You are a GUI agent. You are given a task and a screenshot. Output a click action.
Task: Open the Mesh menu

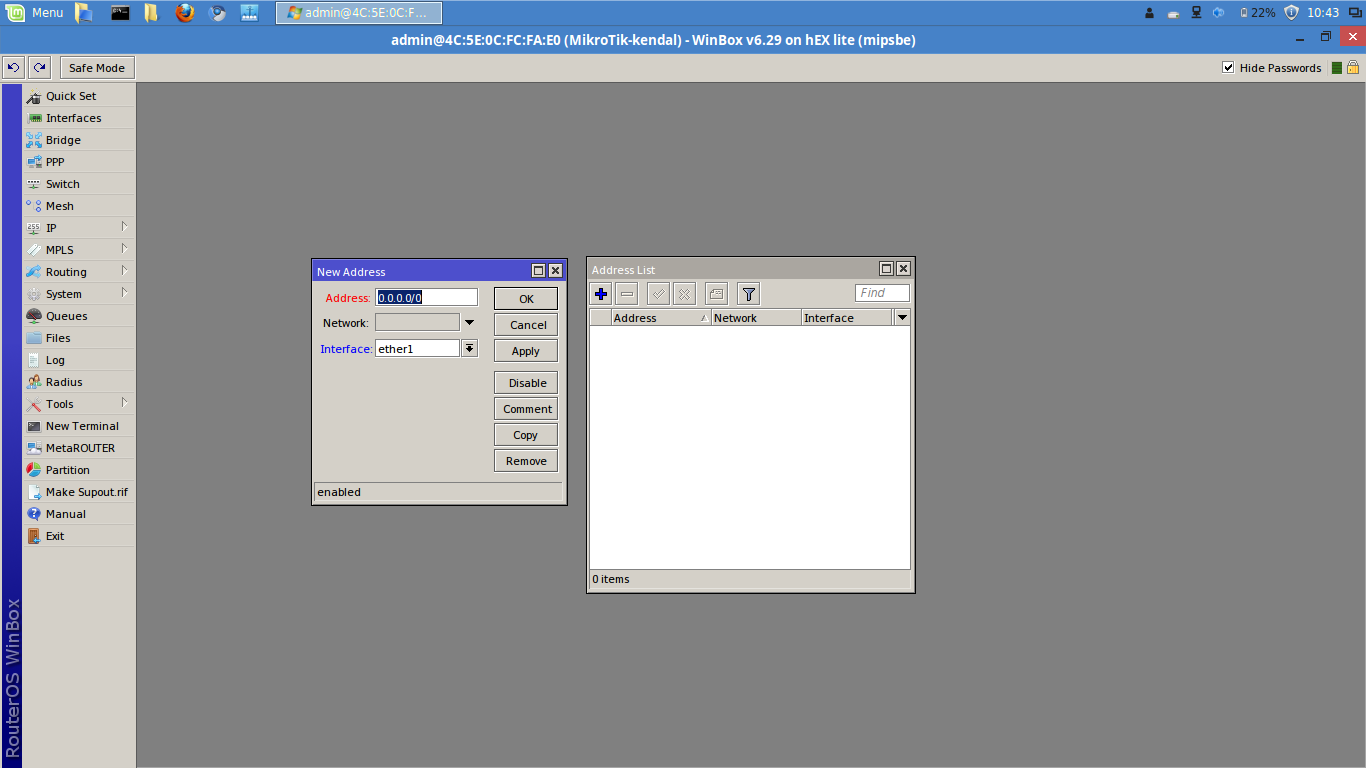79,206
